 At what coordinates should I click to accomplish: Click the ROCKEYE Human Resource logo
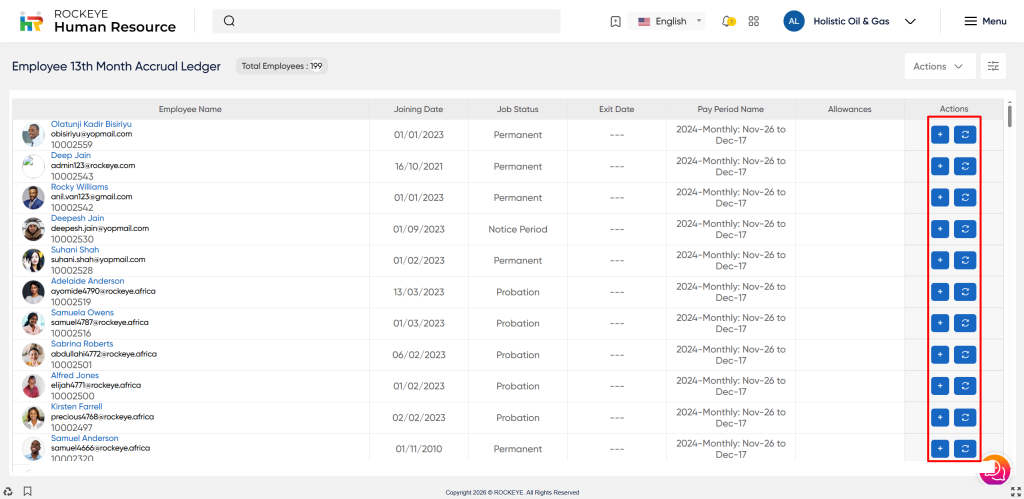pos(98,21)
